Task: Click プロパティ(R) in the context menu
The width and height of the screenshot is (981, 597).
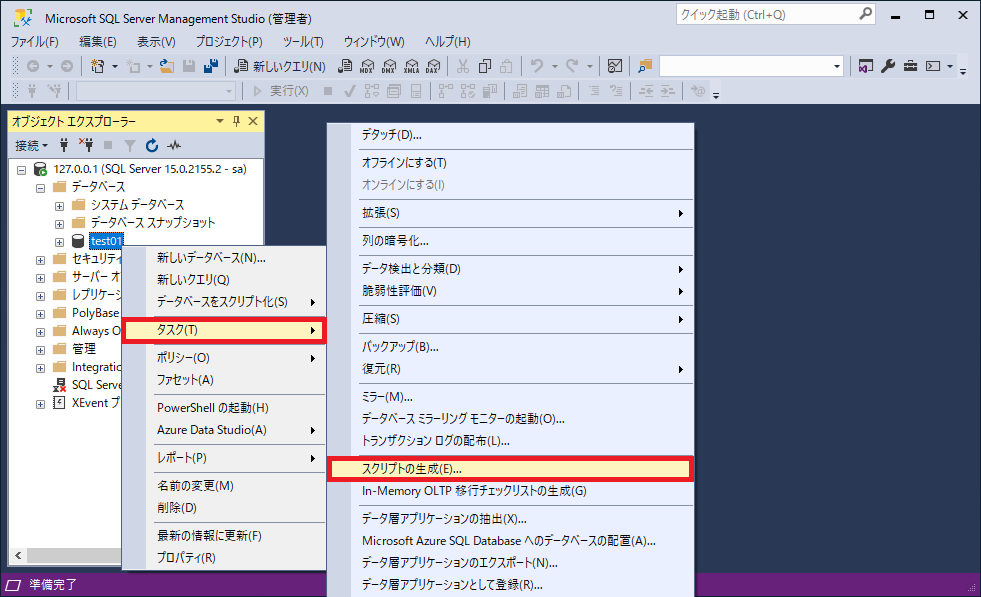Action: pyautogui.click(x=186, y=557)
